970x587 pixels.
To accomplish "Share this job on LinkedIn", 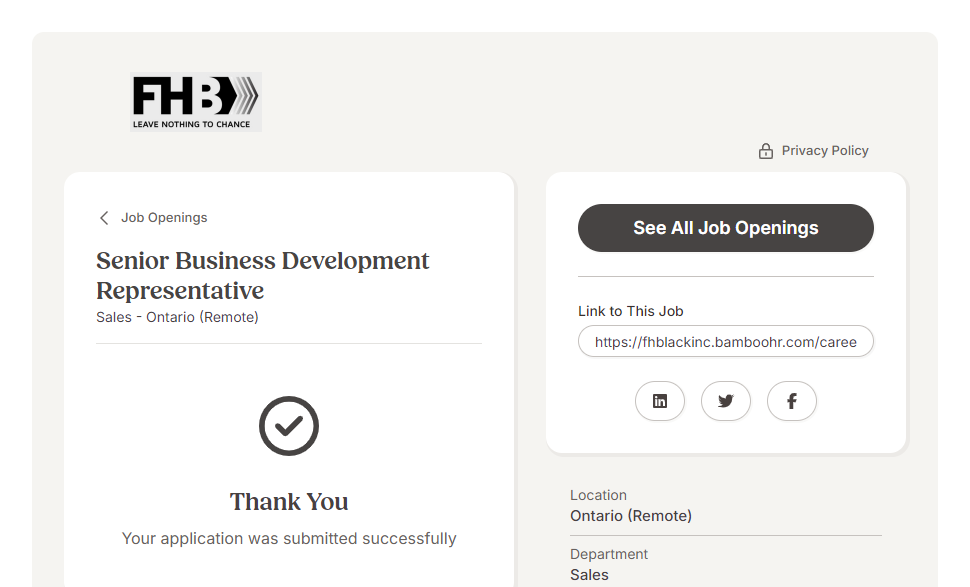I will click(660, 401).
